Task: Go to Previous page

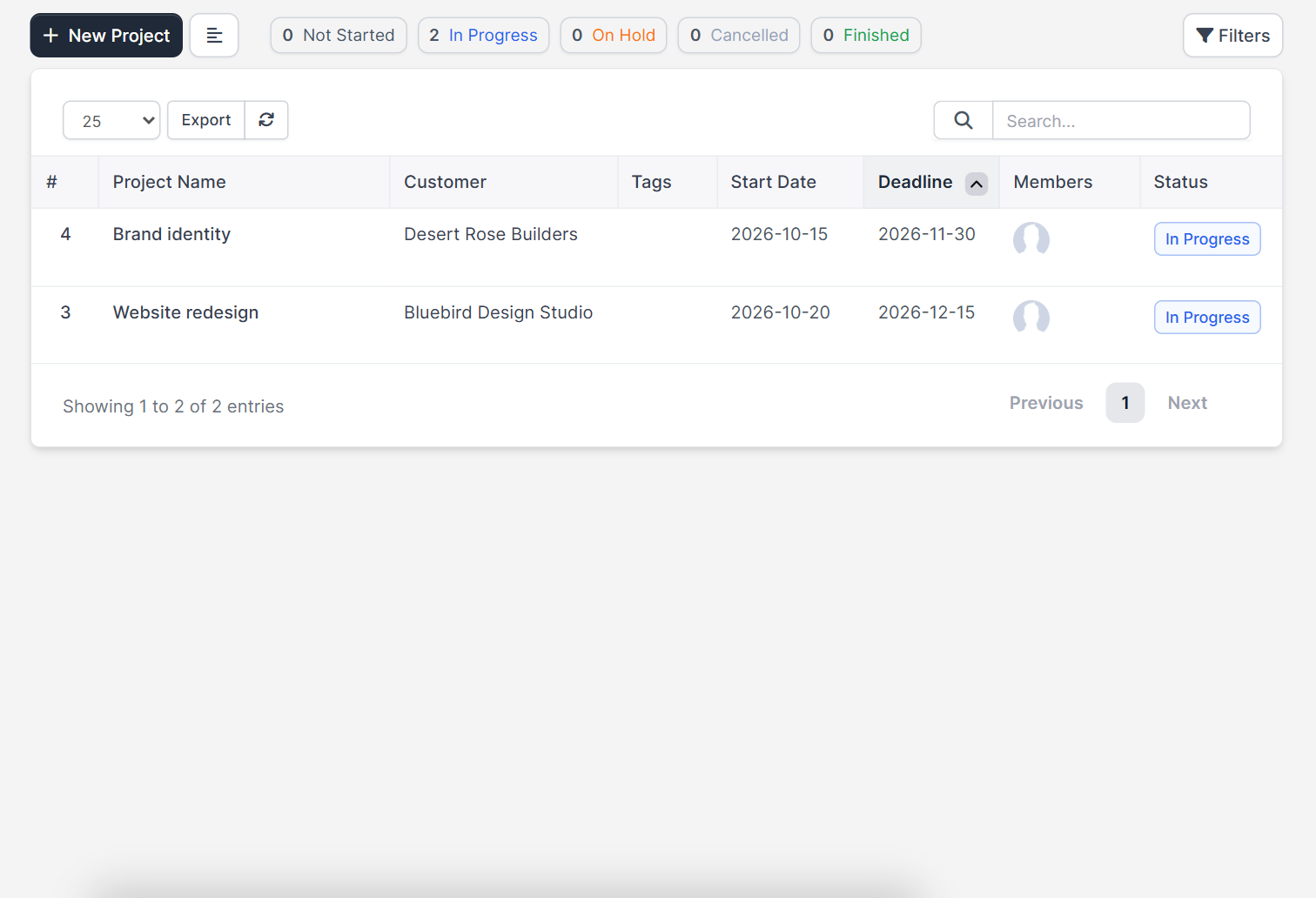Action: 1046,403
